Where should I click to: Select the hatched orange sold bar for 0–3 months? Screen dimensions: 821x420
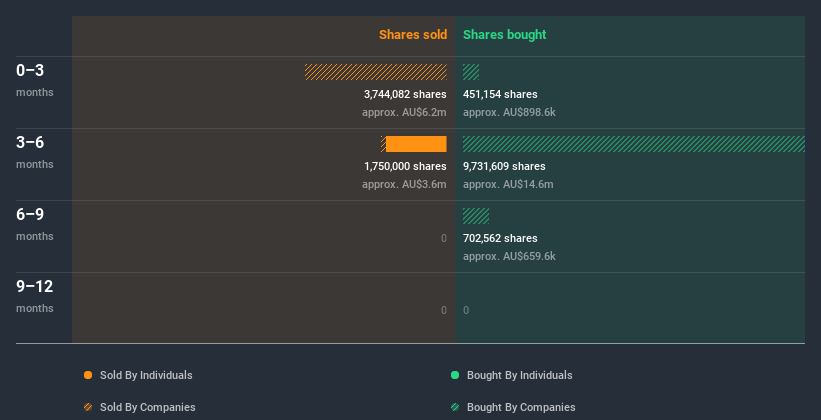pos(376,72)
